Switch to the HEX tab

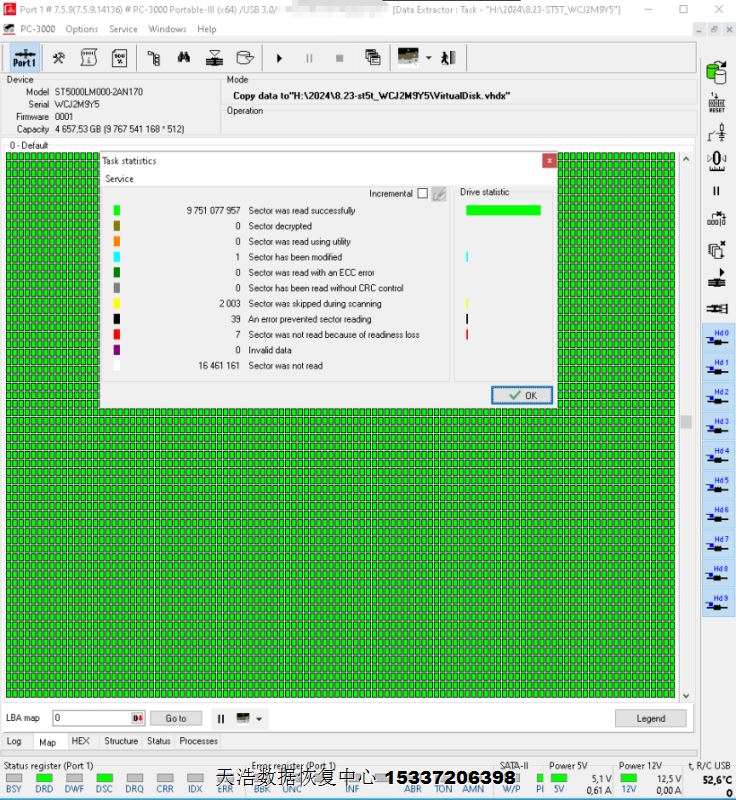coord(80,741)
